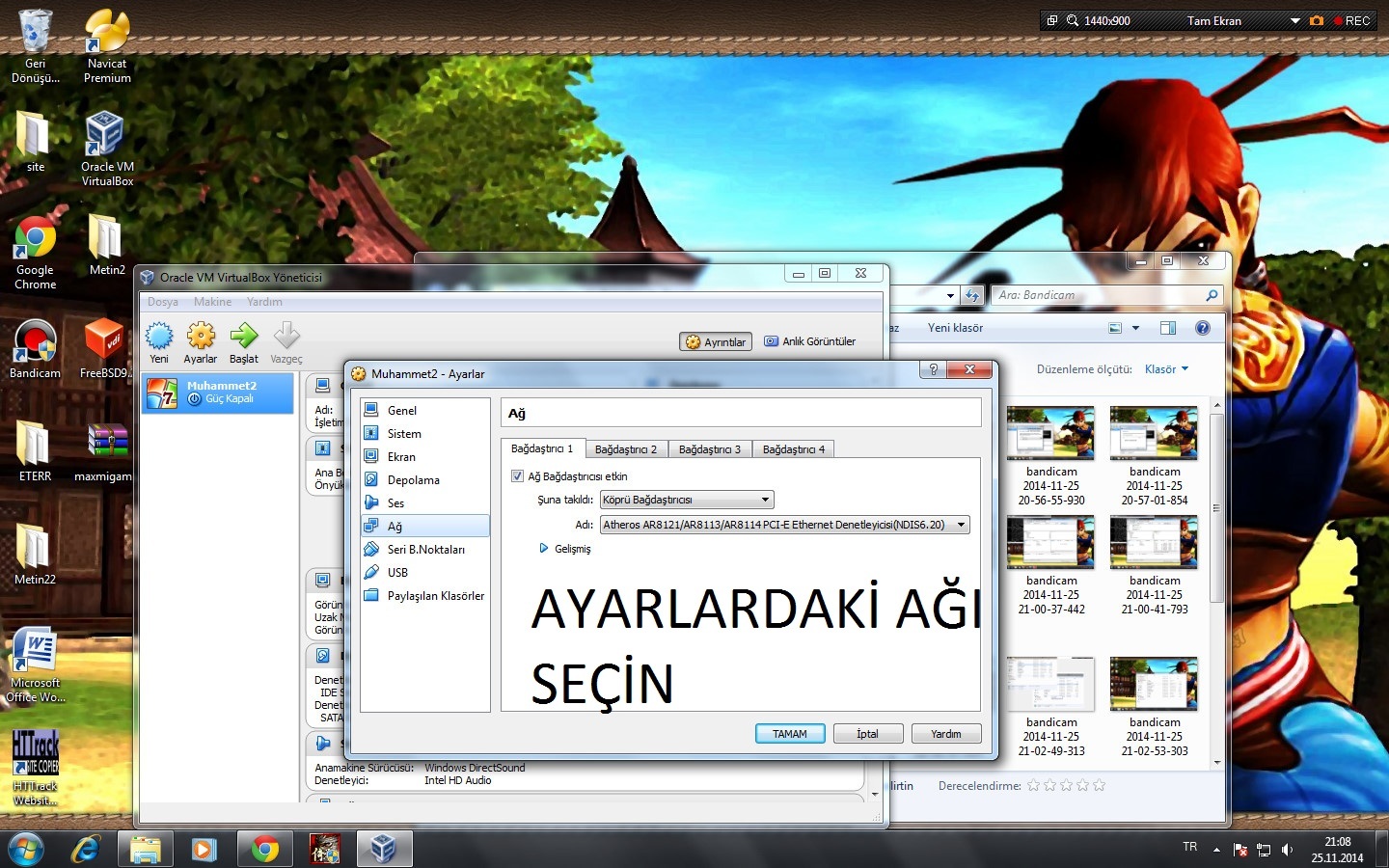Select the Muhammet2 virtual machine entry
1389x868 pixels.
(x=218, y=393)
